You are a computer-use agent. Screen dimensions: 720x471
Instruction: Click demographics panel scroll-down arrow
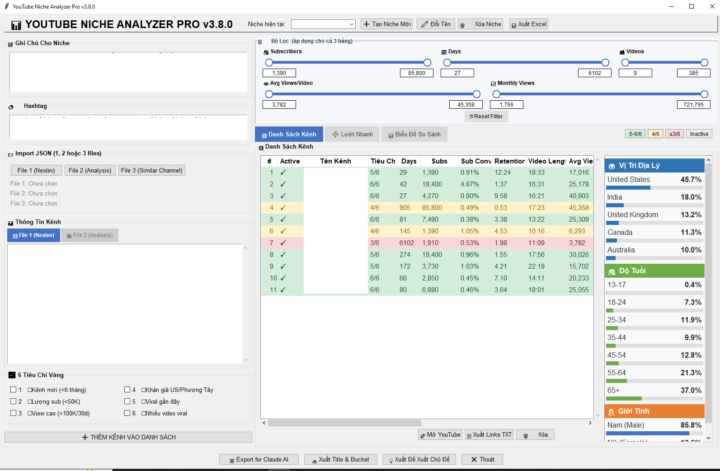pos(709,438)
